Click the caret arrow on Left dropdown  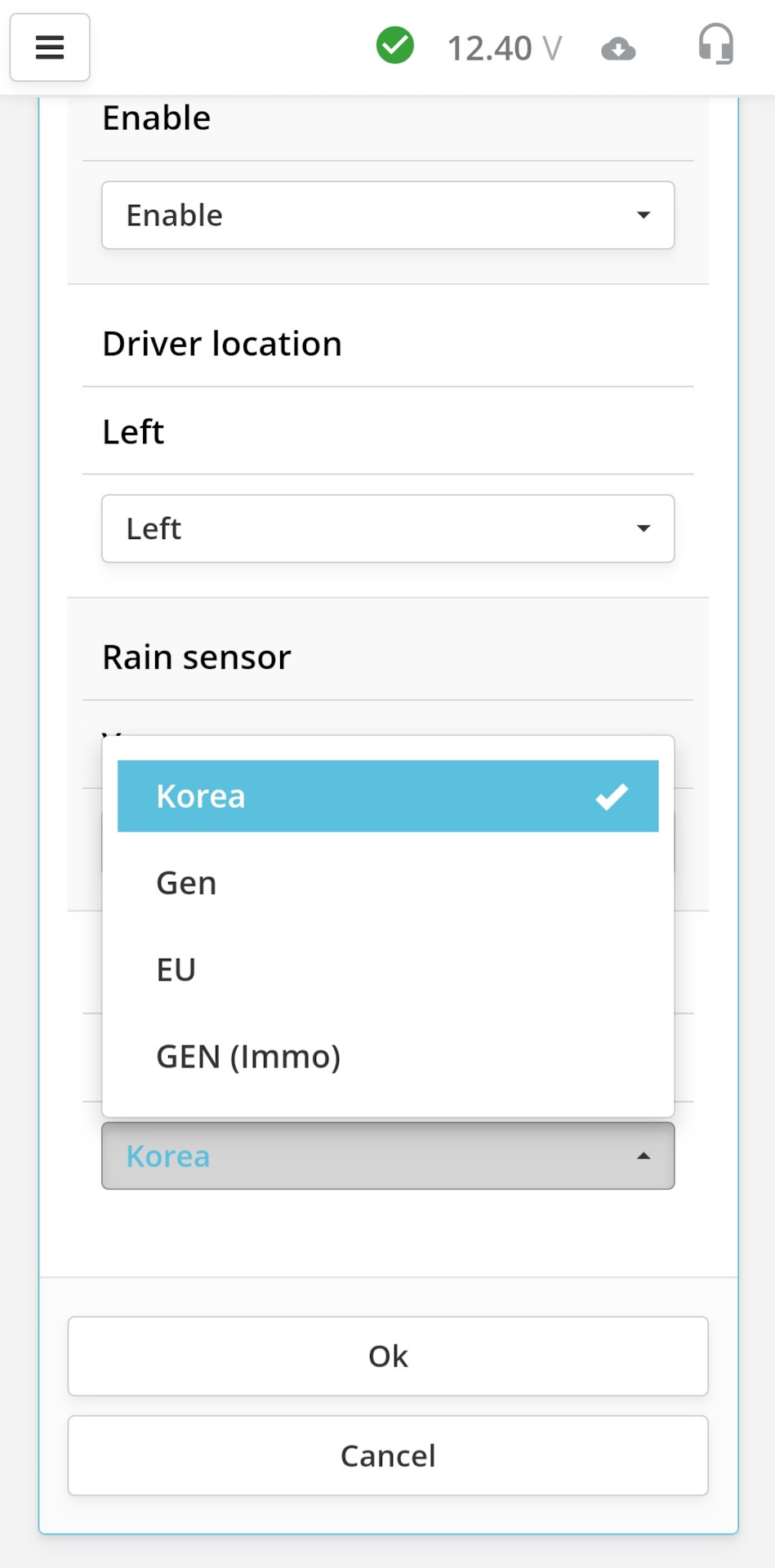644,529
